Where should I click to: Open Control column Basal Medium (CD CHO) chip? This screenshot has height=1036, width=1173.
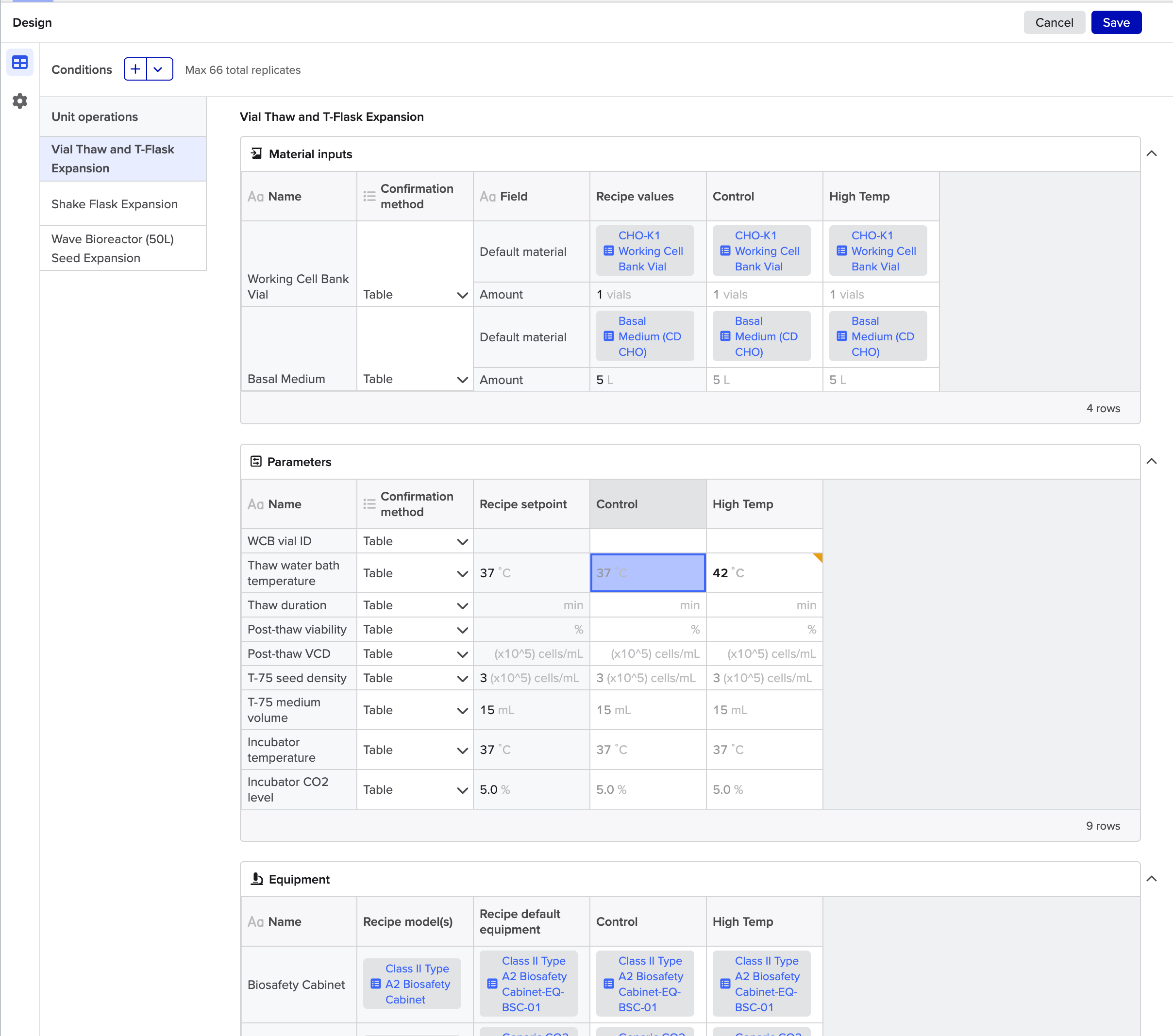click(761, 336)
